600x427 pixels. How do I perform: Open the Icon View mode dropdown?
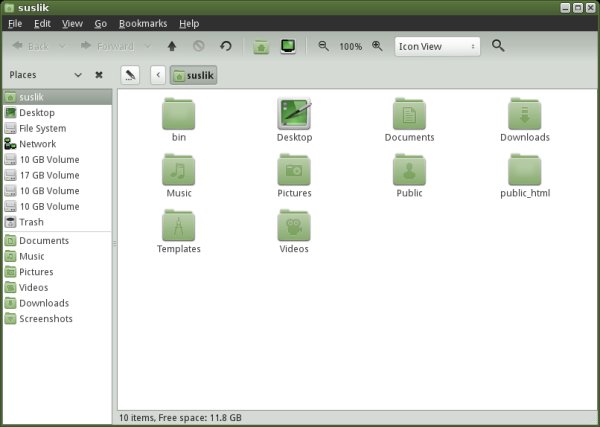[437, 46]
